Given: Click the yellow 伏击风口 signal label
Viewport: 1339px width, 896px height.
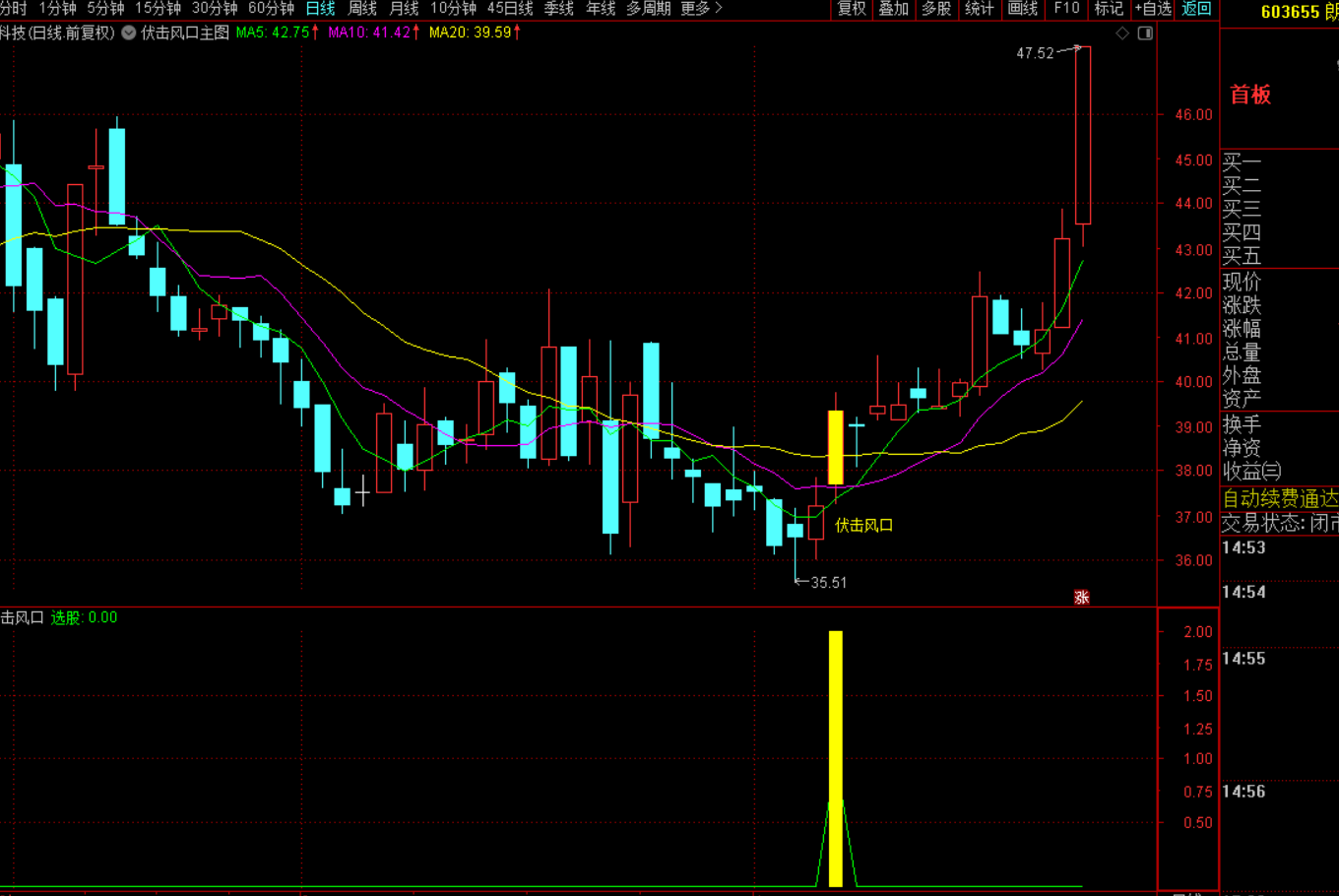Looking at the screenshot, I should (863, 526).
